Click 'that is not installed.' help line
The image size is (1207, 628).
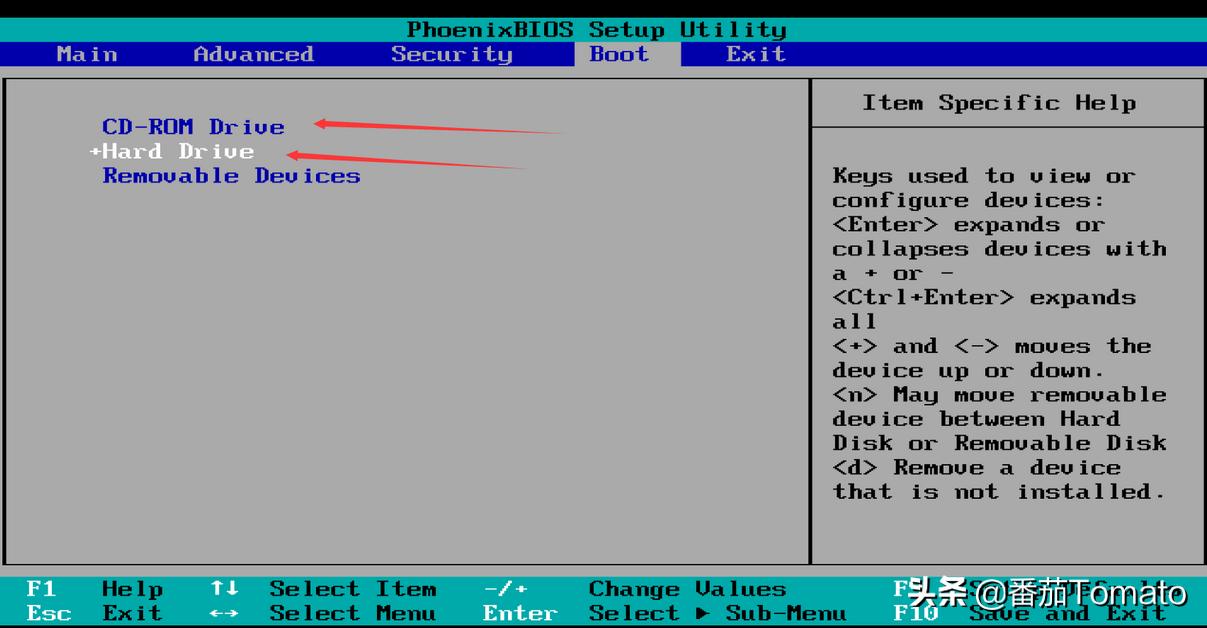pos(999,492)
